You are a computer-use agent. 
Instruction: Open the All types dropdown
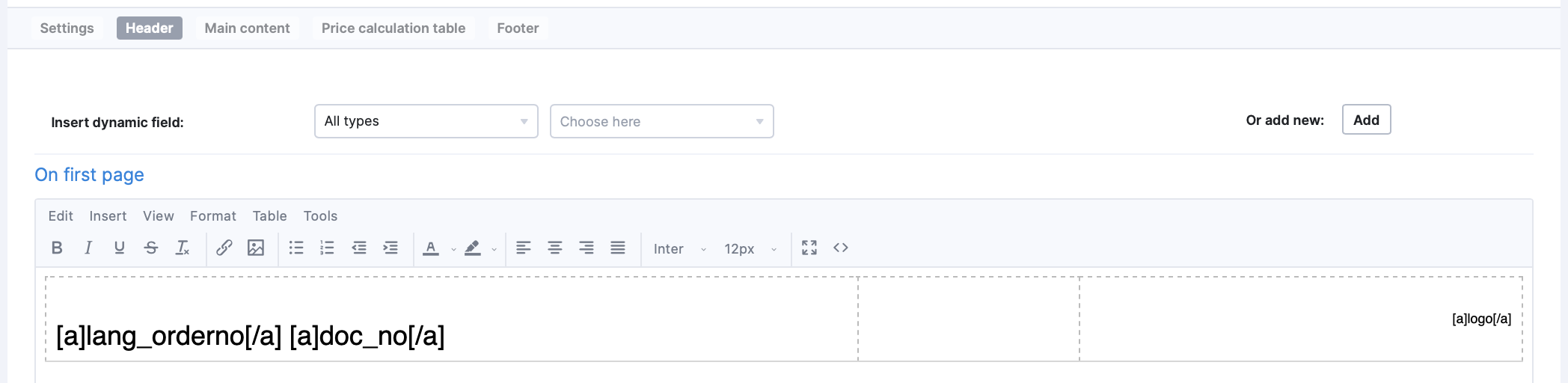(426, 121)
